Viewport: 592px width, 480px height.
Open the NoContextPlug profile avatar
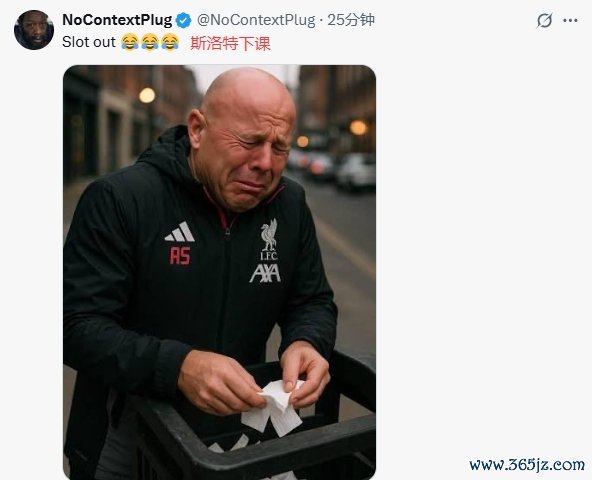point(34,30)
